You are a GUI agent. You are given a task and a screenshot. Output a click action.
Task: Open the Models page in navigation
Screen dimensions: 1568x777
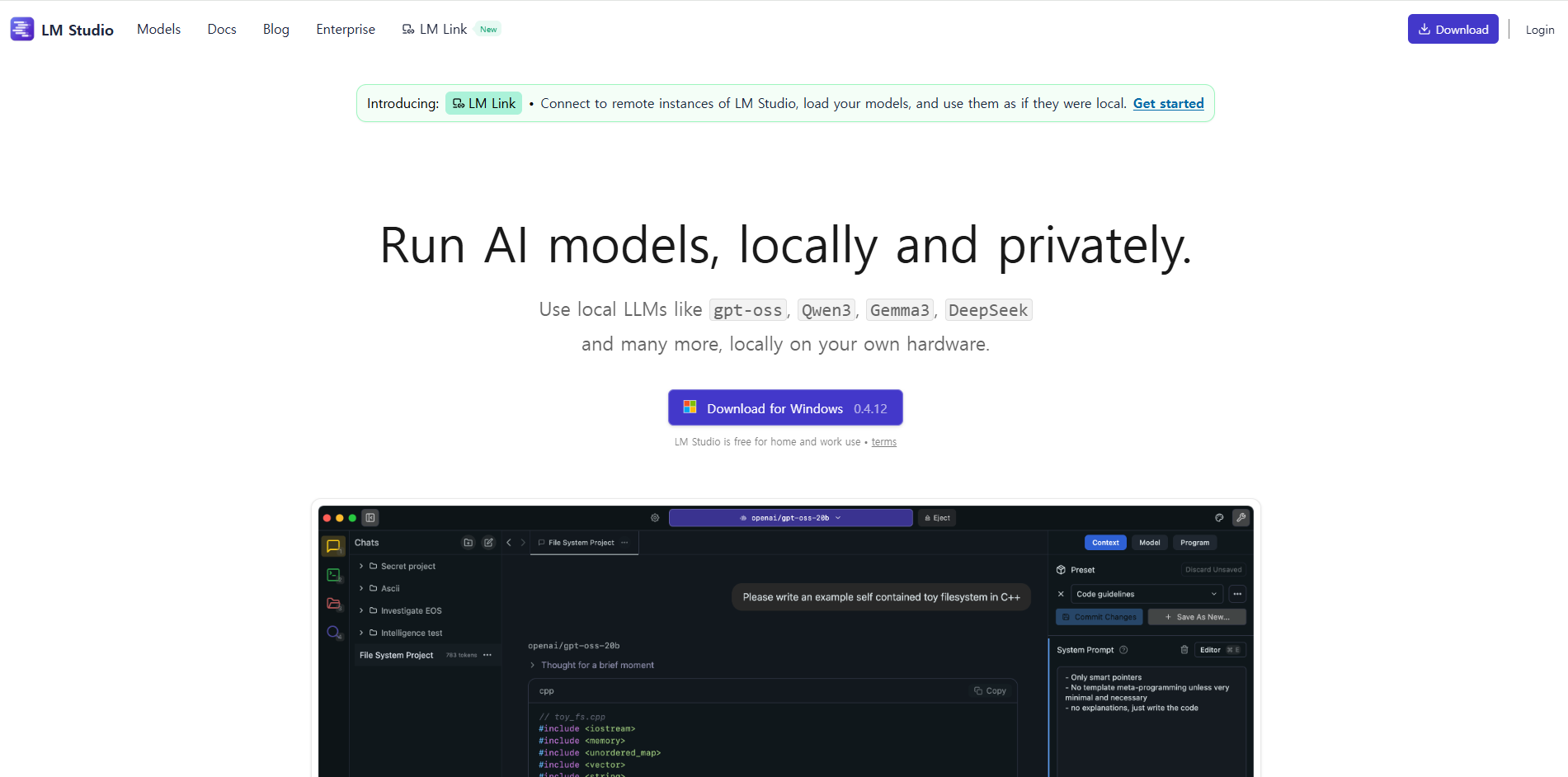pyautogui.click(x=158, y=29)
